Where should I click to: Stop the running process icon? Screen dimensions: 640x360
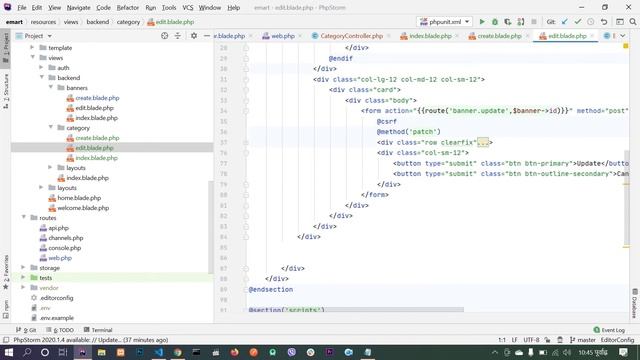point(533,22)
